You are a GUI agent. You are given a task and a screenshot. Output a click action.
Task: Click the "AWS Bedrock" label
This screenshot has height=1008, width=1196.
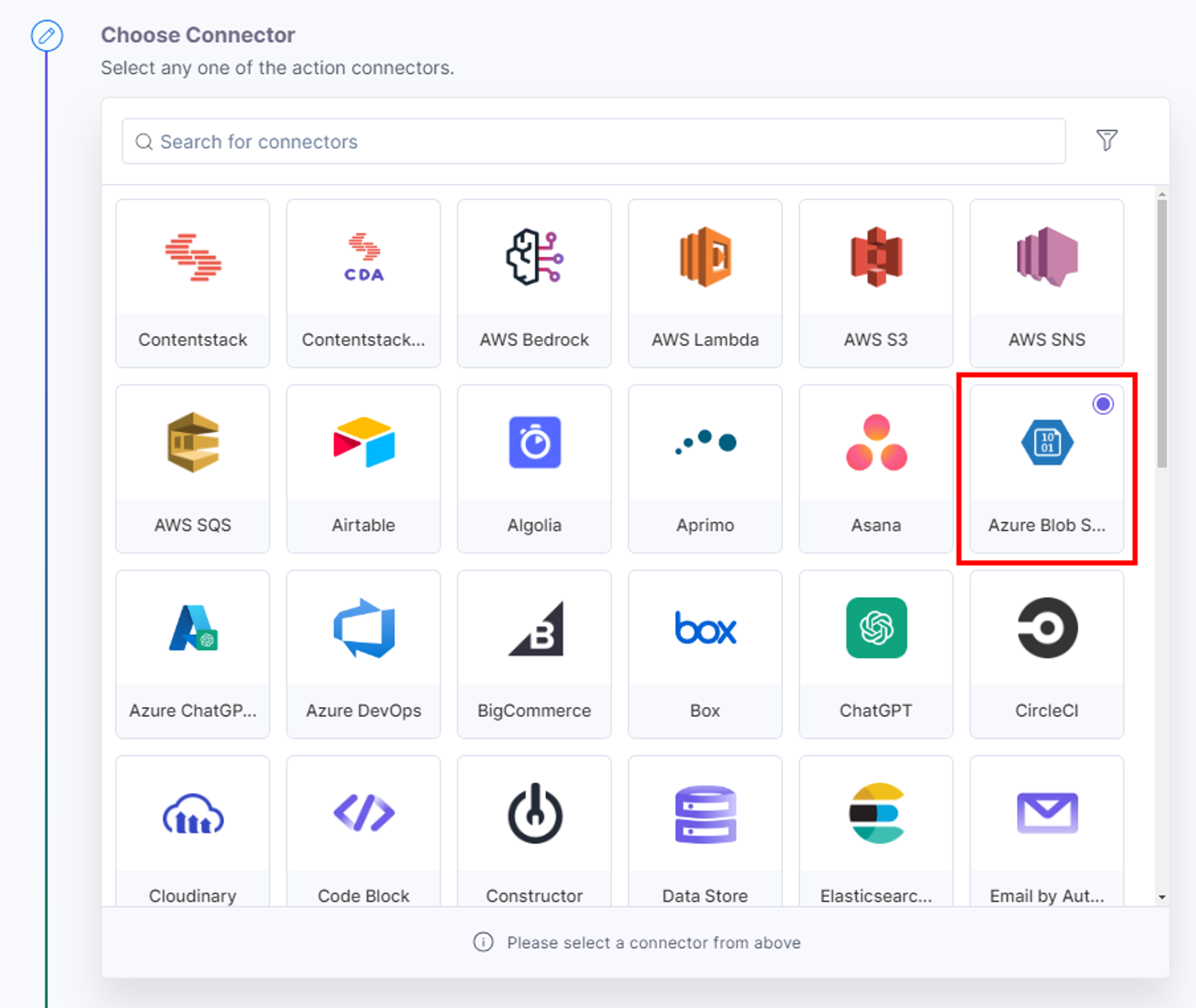(534, 340)
